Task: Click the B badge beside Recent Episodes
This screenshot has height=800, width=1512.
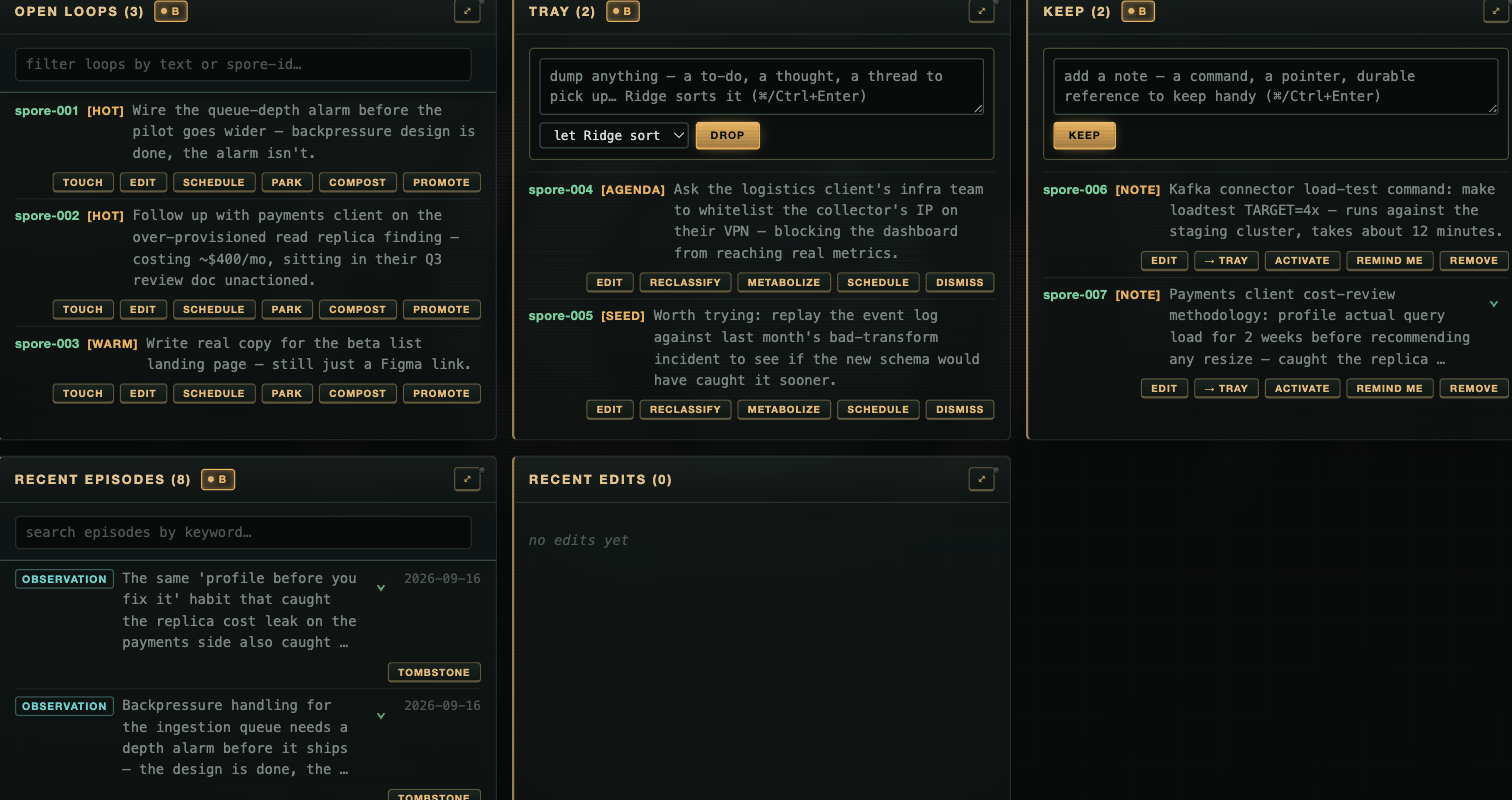Action: (218, 479)
